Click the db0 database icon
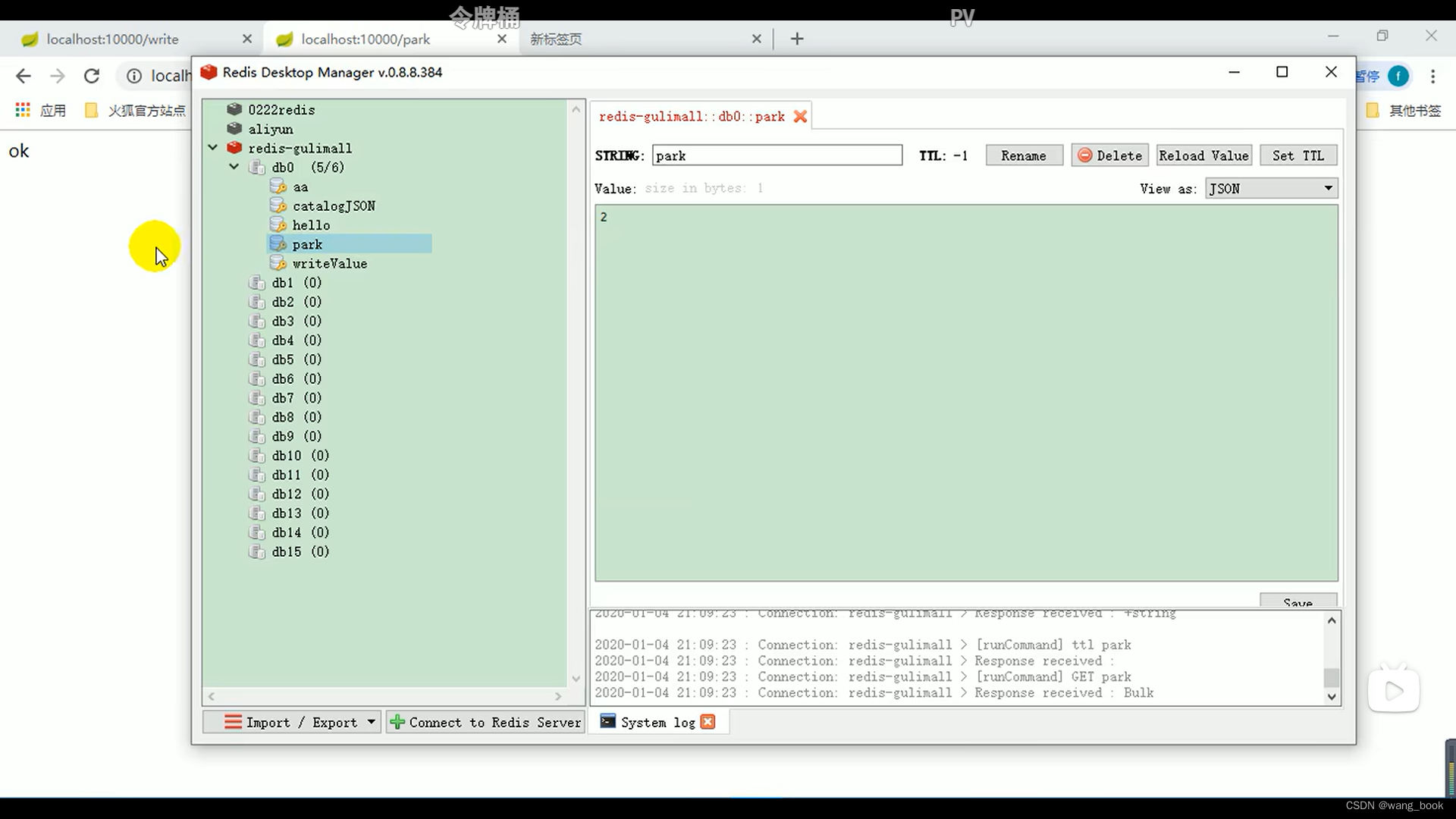The image size is (1456, 819). point(257,167)
